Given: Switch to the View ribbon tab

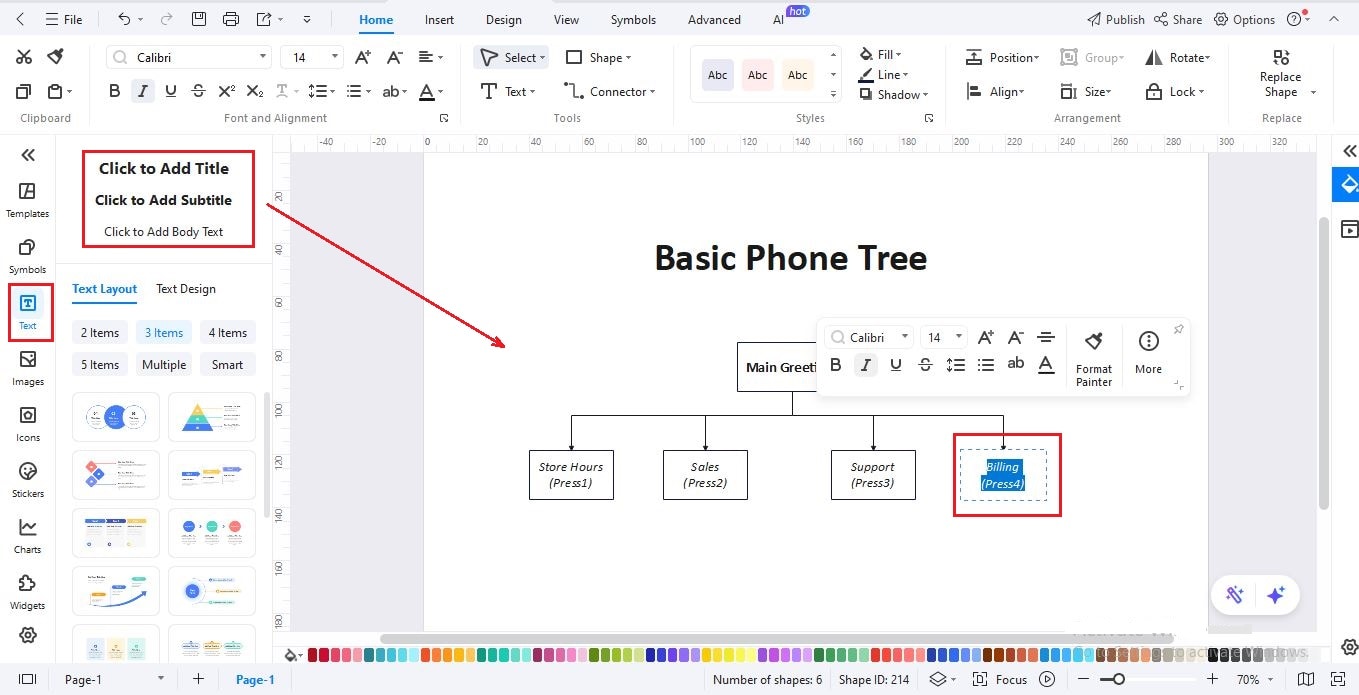Looking at the screenshot, I should pos(566,19).
